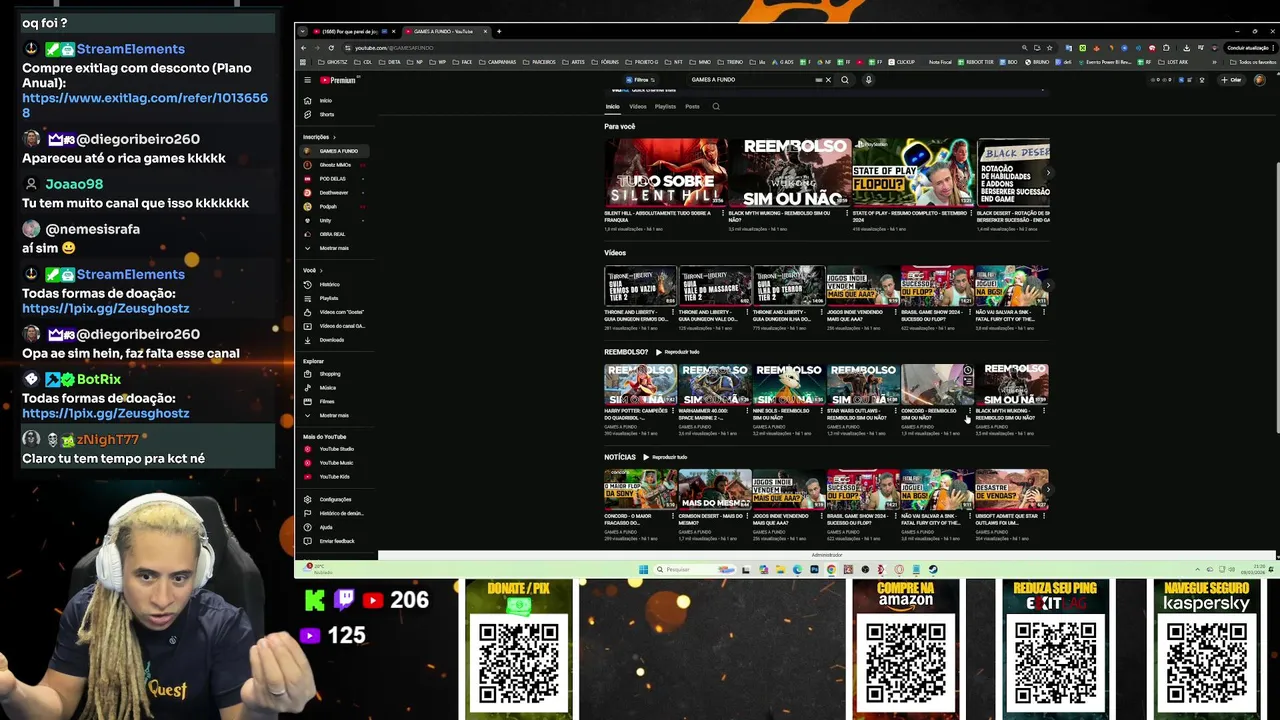The image size is (1280, 720).
Task: Click the YouTube Premium logo
Action: [337, 80]
